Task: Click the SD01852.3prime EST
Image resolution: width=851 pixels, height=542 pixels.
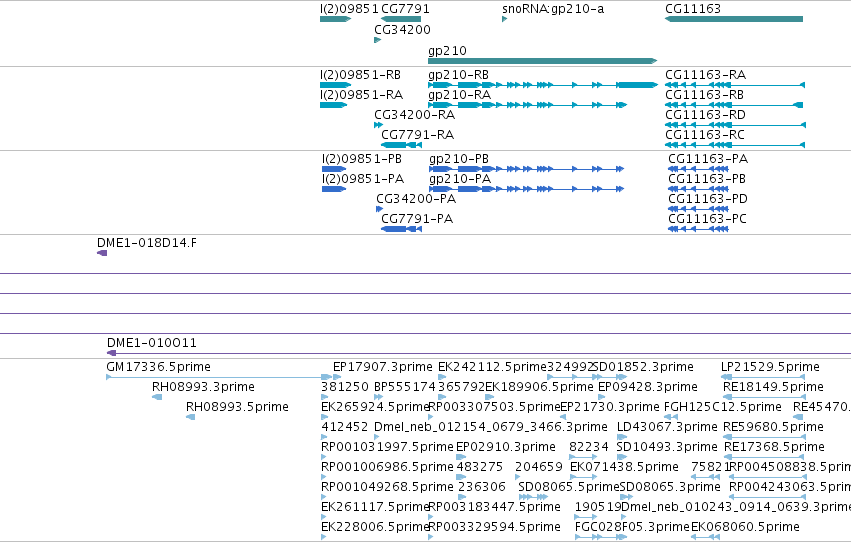Action: coord(611,377)
